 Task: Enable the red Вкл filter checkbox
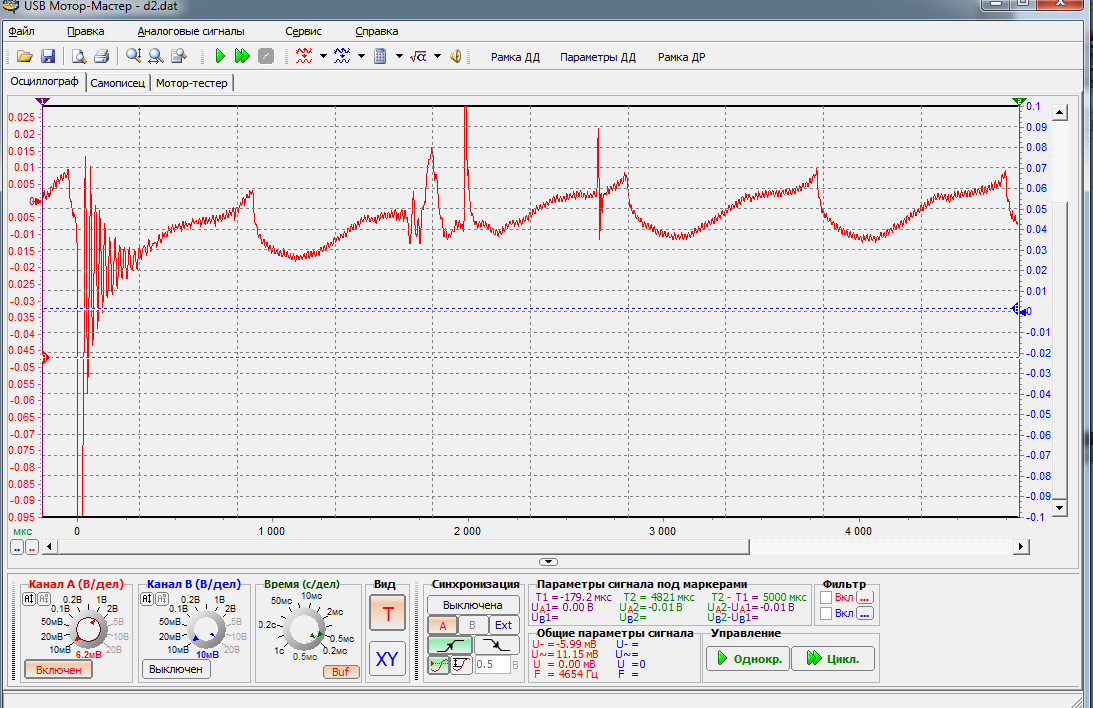(826, 598)
